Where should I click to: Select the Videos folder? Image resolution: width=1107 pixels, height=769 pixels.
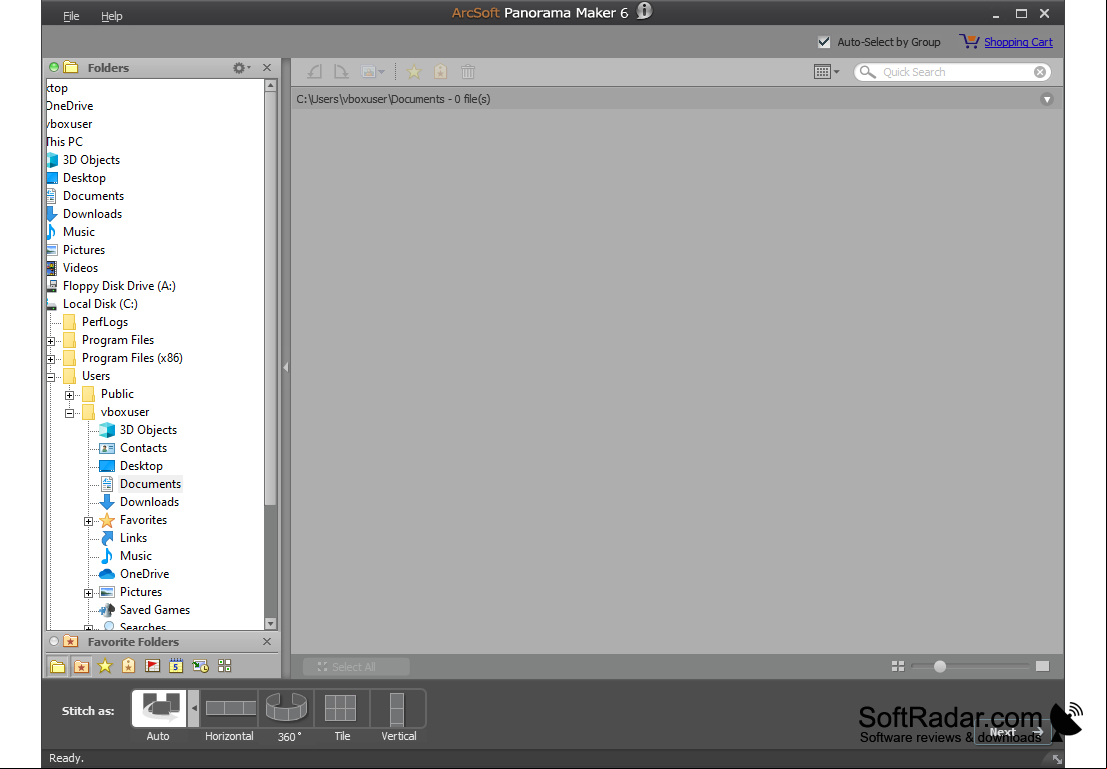[x=80, y=268]
